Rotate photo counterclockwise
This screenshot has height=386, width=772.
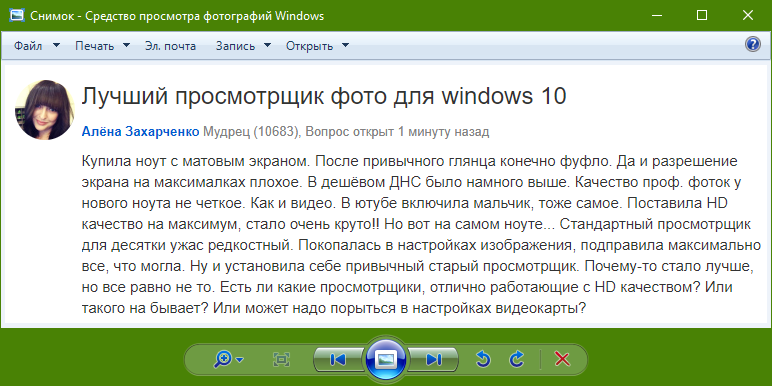483,359
